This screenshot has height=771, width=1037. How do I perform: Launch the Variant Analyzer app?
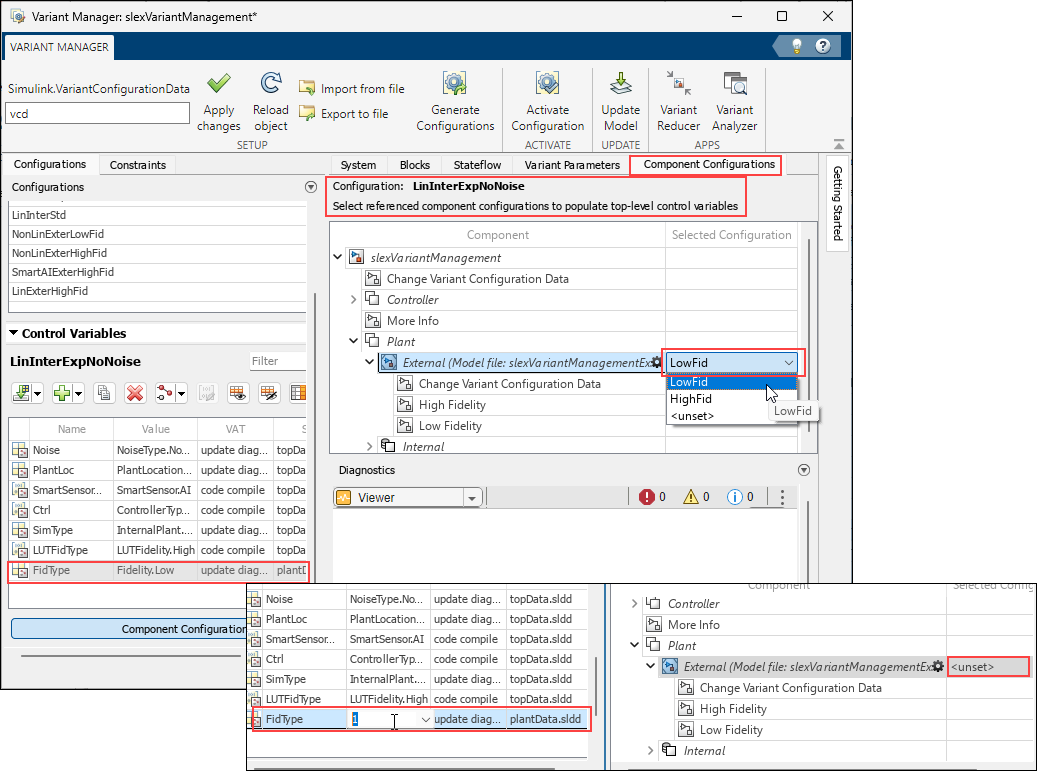[735, 85]
